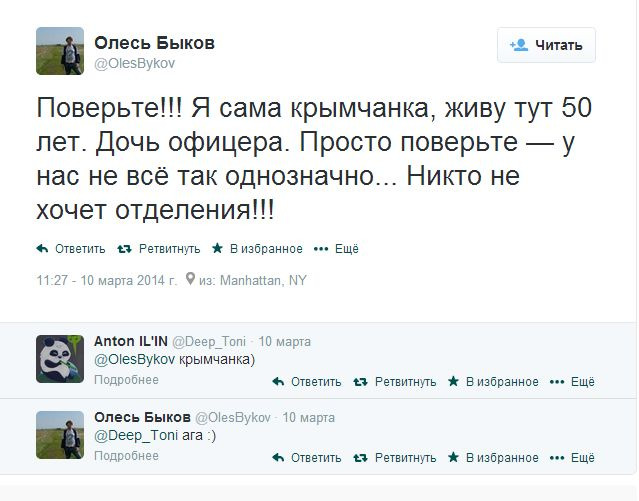
Task: Open Олесь Быков main profile avatar
Action: tap(59, 50)
